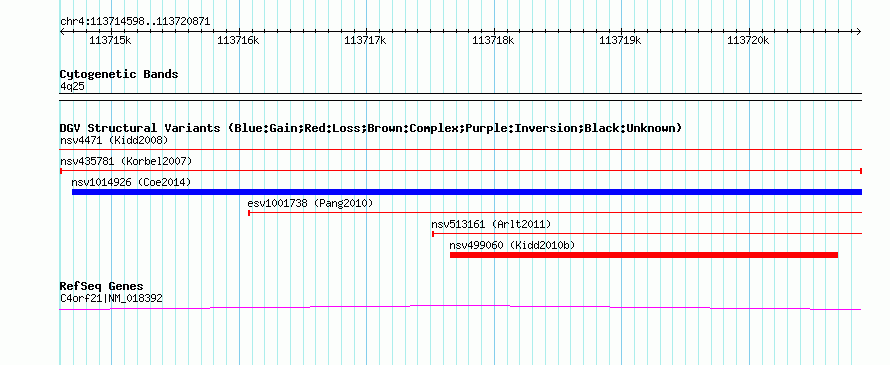The image size is (890, 365).
Task: Select the 113717k ruler tick label
Action: click(365, 40)
